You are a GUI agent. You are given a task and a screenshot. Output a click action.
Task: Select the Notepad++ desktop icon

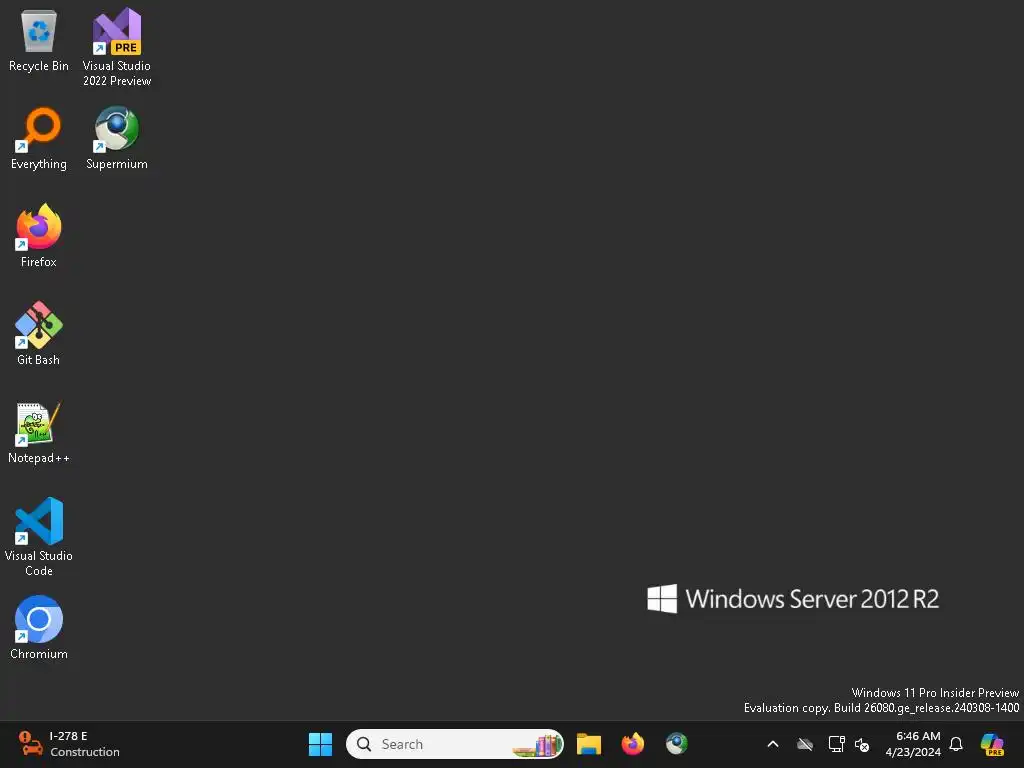39,432
